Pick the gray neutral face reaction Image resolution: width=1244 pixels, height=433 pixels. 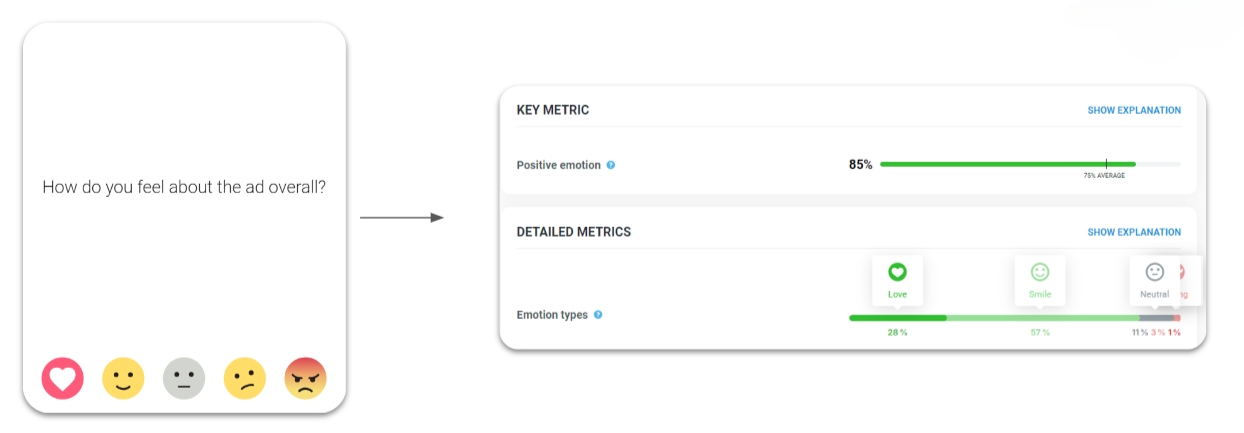click(x=184, y=378)
